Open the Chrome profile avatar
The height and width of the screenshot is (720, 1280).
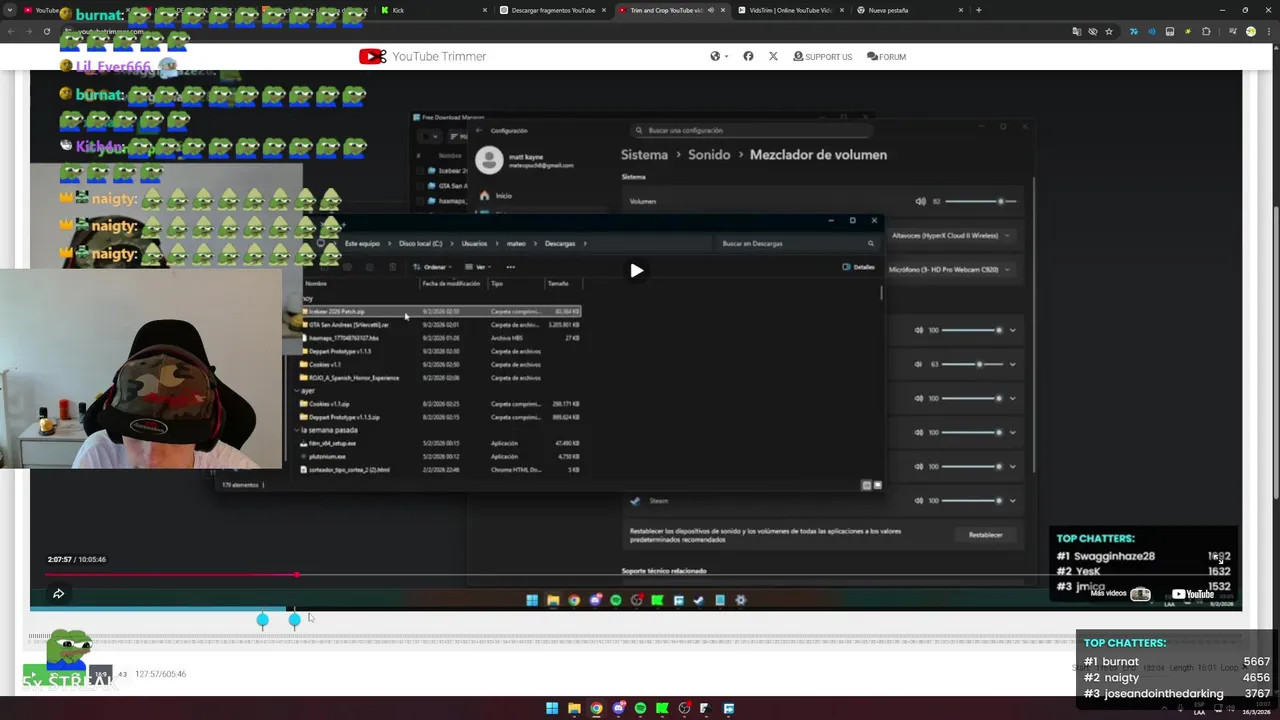pos(1250,31)
